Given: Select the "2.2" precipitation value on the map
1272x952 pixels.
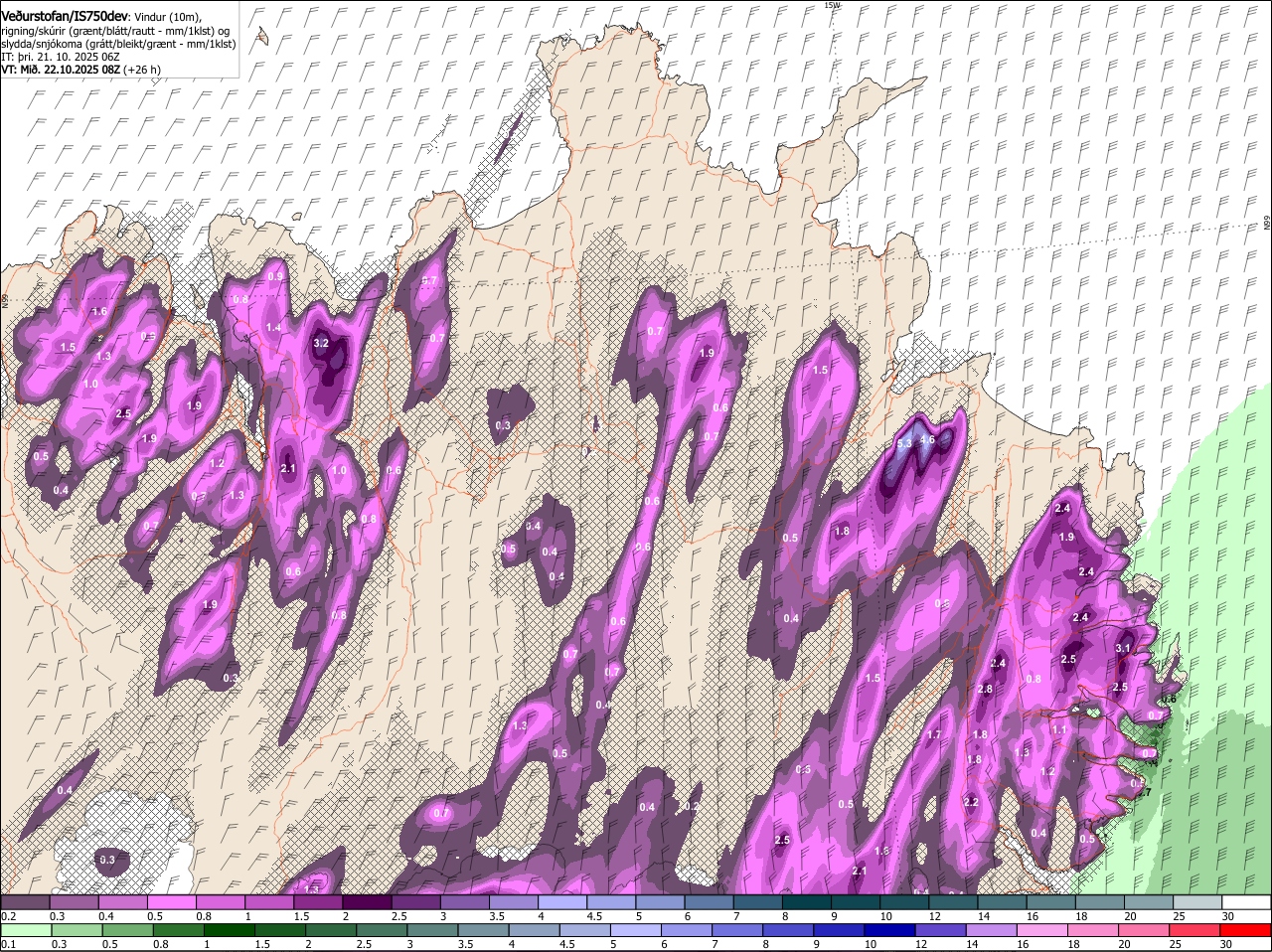Looking at the screenshot, I should pyautogui.click(x=971, y=802).
